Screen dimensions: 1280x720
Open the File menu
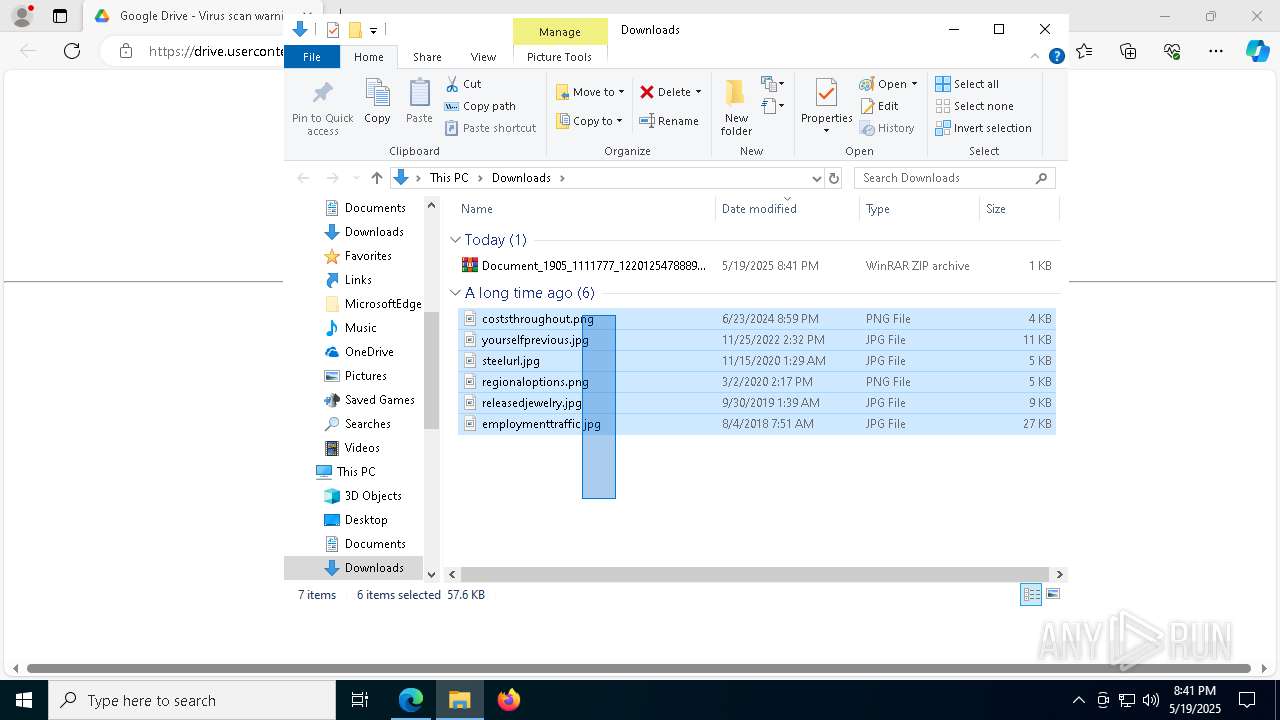point(312,57)
